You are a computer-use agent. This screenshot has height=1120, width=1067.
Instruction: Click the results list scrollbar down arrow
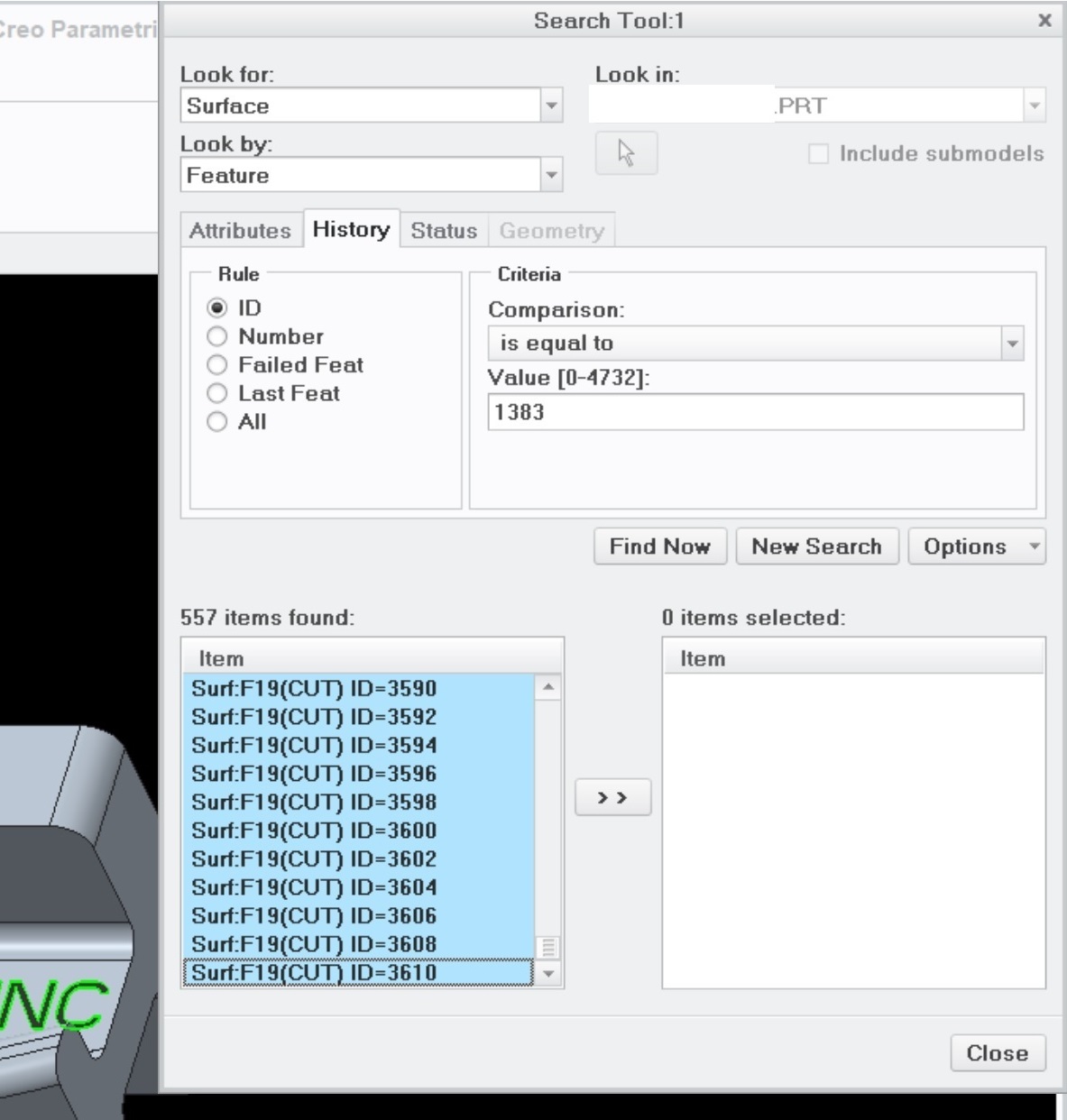point(548,973)
